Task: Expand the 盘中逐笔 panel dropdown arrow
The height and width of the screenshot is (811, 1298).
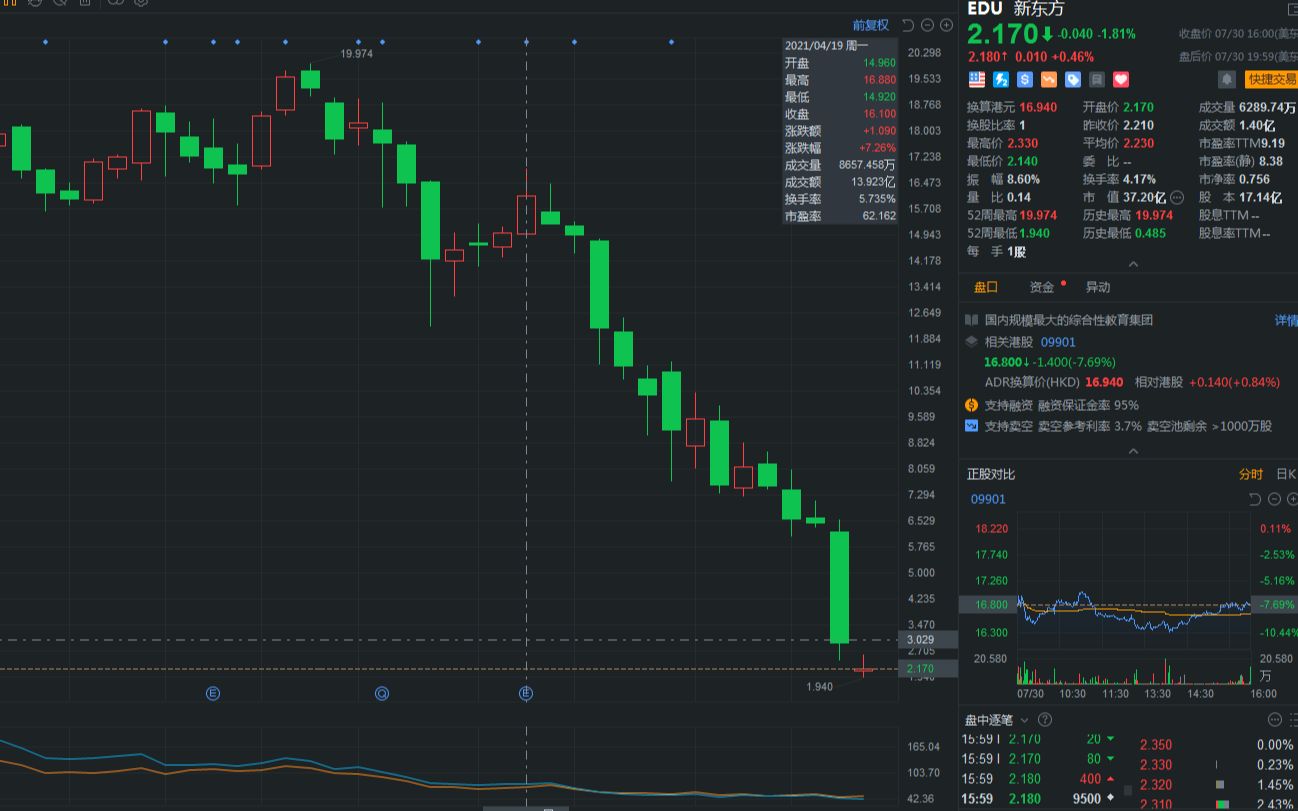Action: click(x=1025, y=720)
